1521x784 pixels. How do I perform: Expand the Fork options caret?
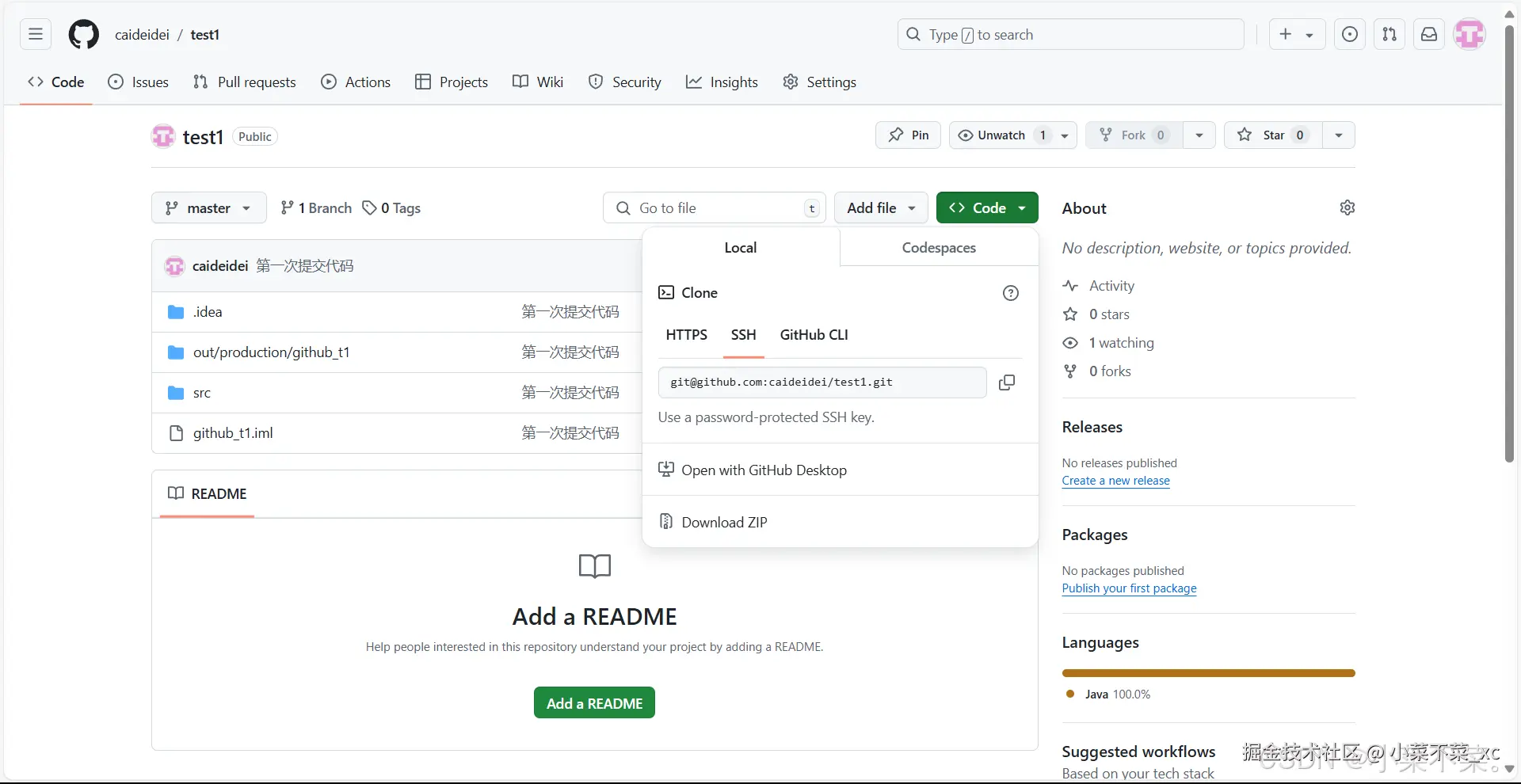(x=1199, y=135)
